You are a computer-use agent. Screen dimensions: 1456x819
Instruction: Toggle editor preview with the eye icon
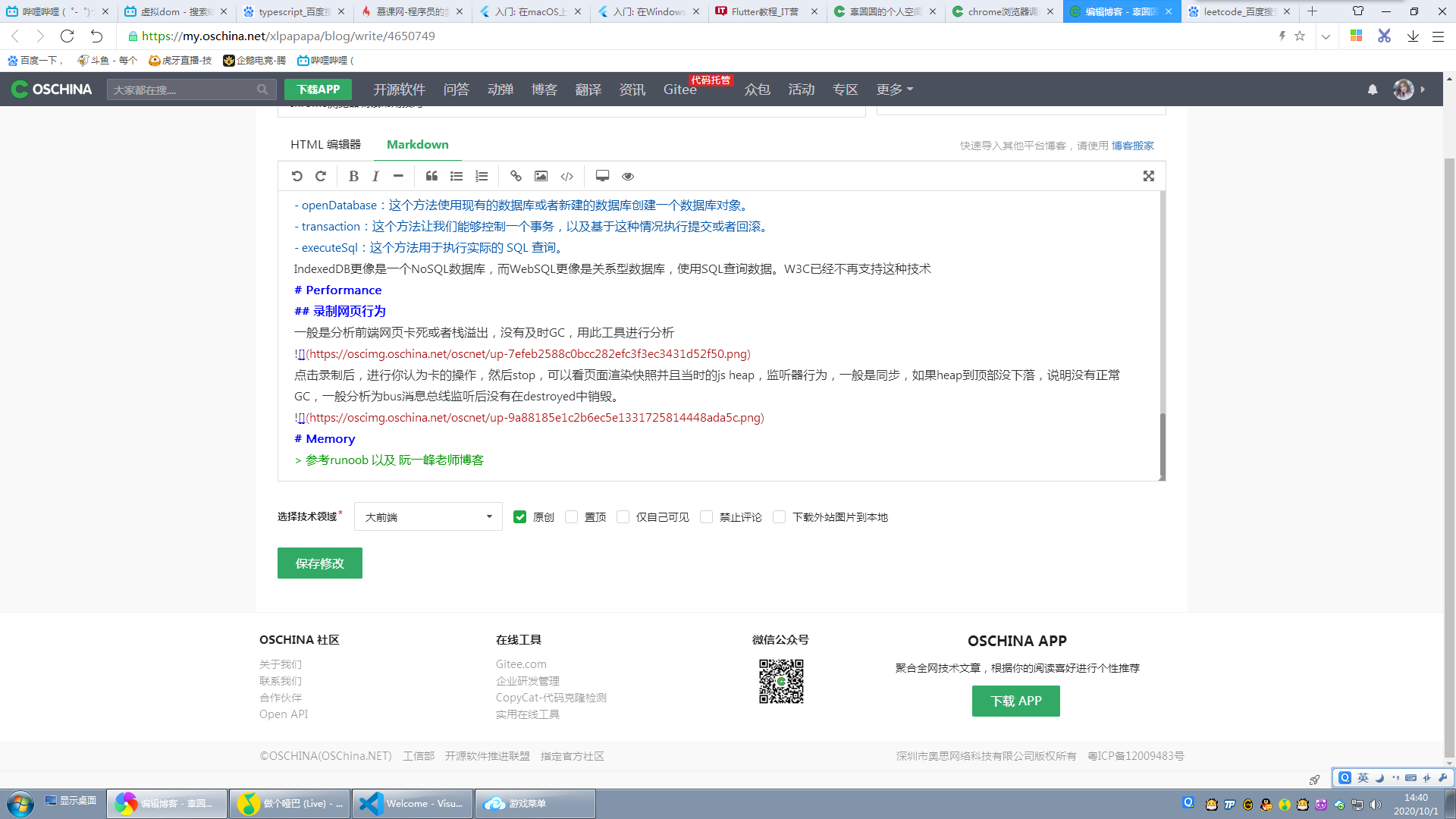click(x=627, y=176)
